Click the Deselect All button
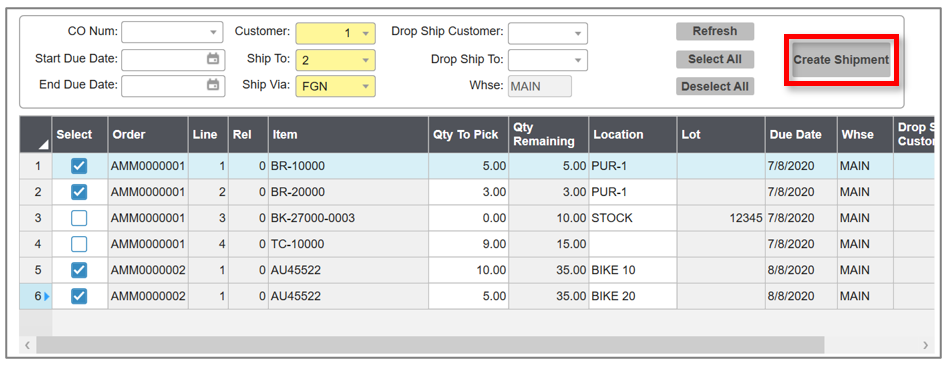The width and height of the screenshot is (948, 365). 715,86
